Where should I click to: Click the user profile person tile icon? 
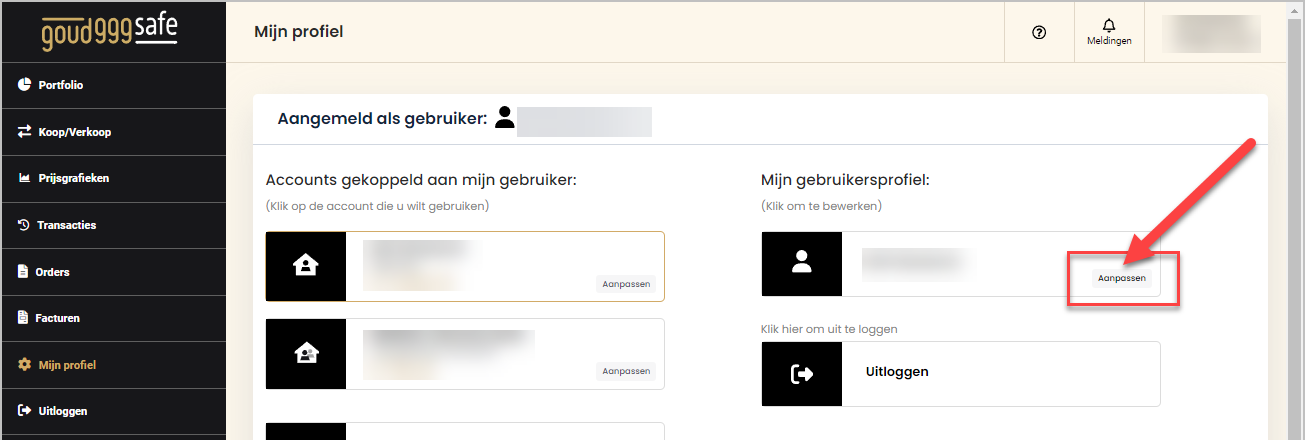click(x=801, y=263)
